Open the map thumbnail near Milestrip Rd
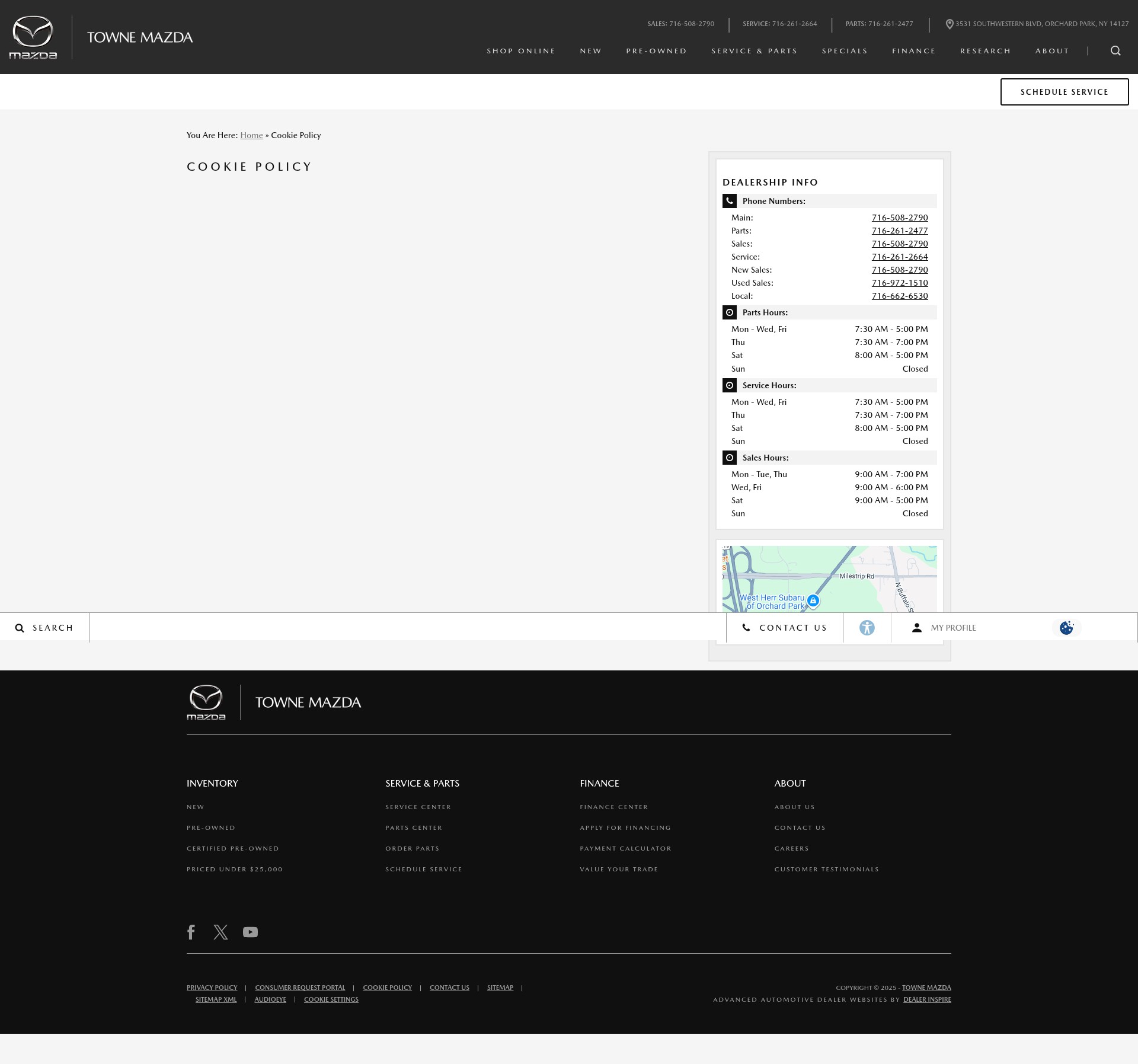Screen dimensions: 1138x1064 [x=829, y=579]
